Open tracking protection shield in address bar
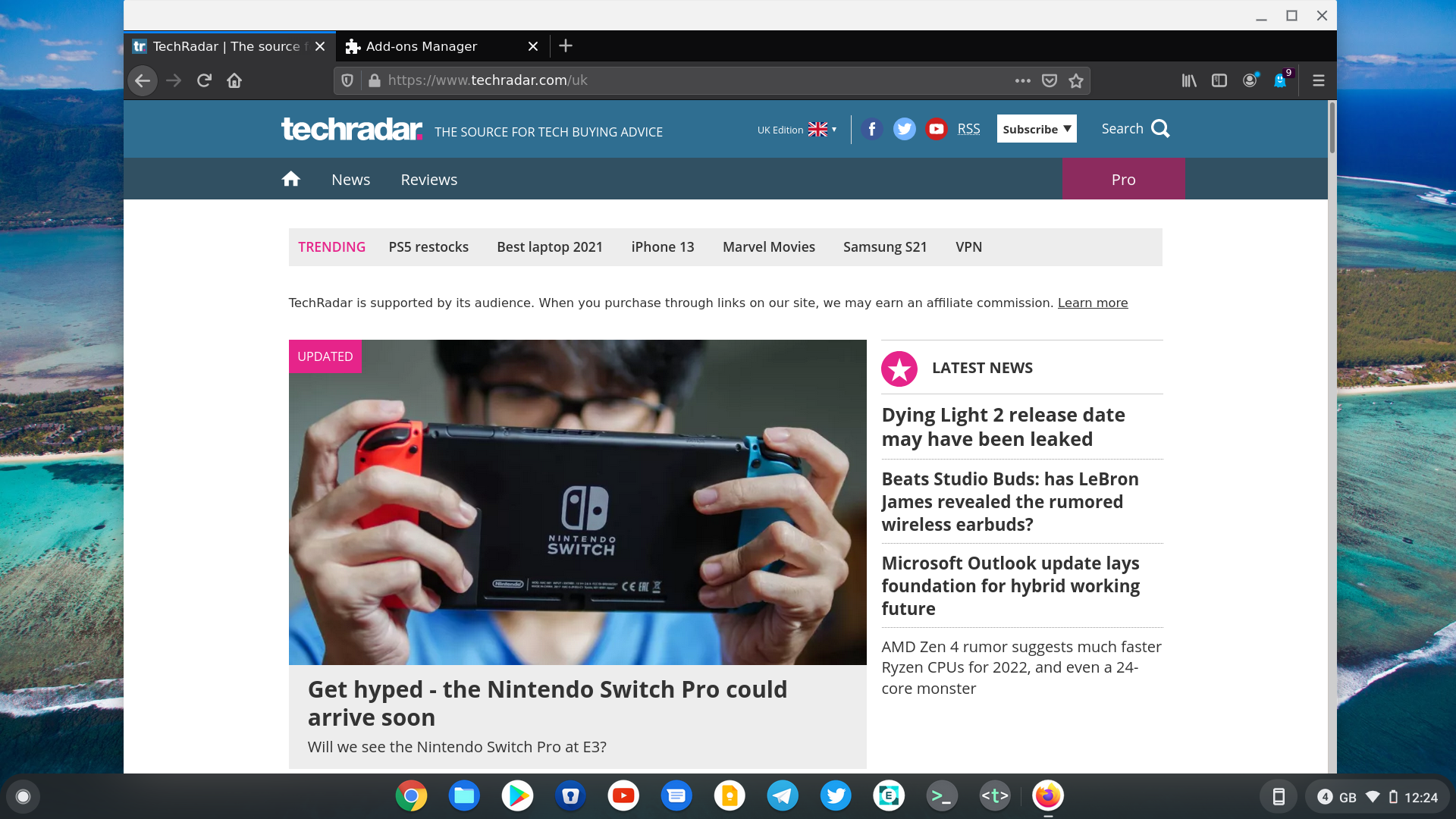The height and width of the screenshot is (819, 1456). [x=347, y=80]
